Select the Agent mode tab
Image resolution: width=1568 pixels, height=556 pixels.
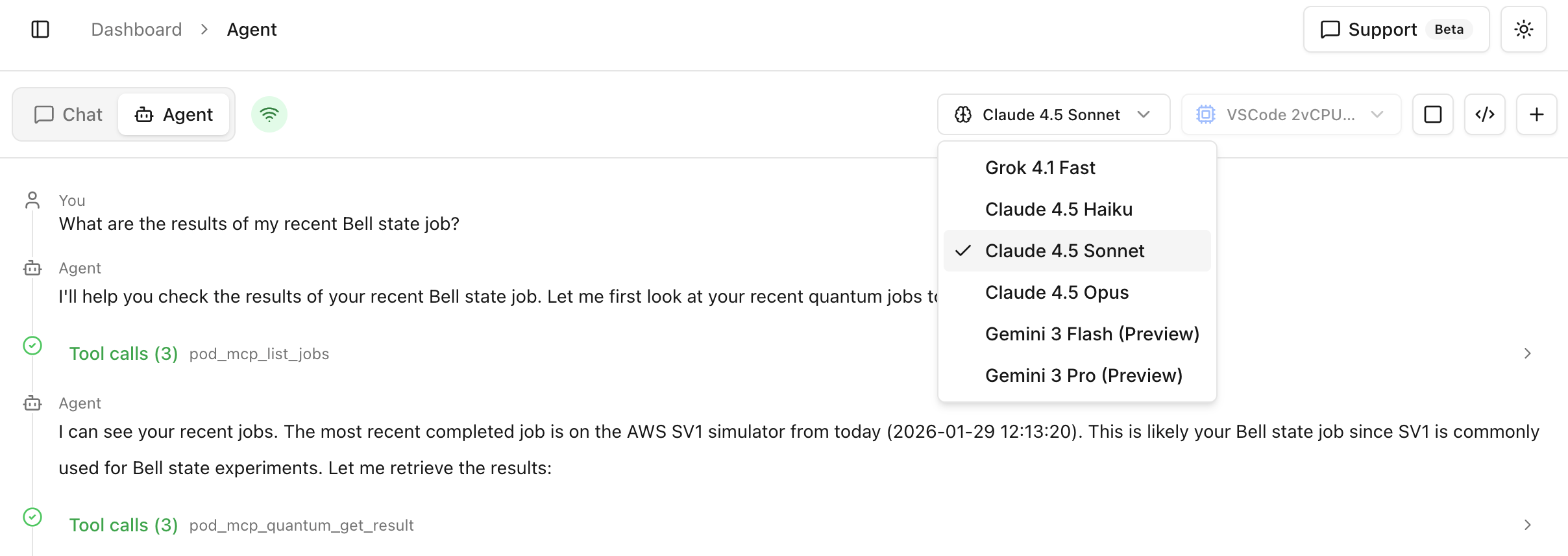click(174, 114)
